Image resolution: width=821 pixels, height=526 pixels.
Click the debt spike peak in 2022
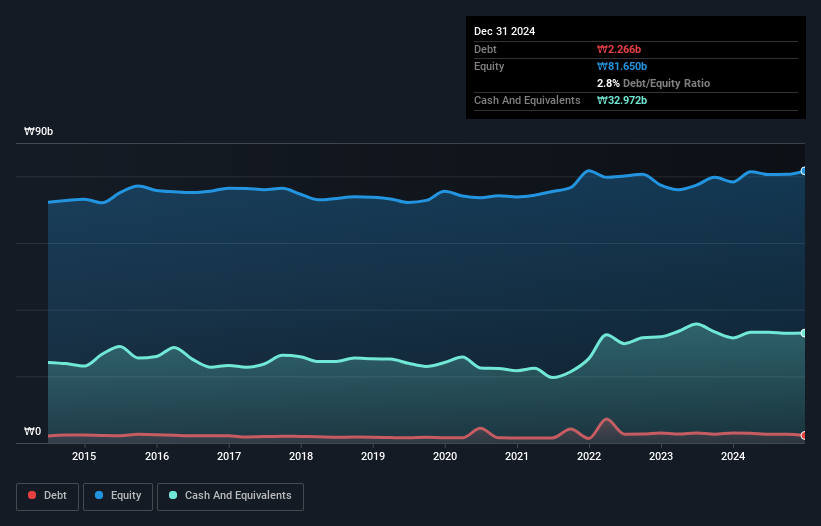606,419
